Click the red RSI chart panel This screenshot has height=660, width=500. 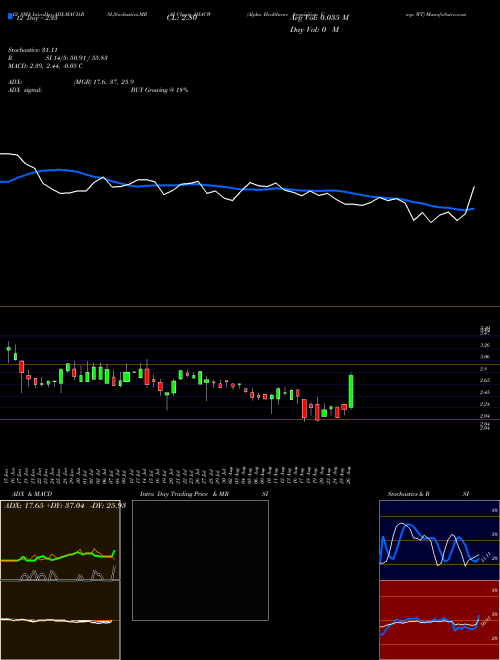click(439, 620)
